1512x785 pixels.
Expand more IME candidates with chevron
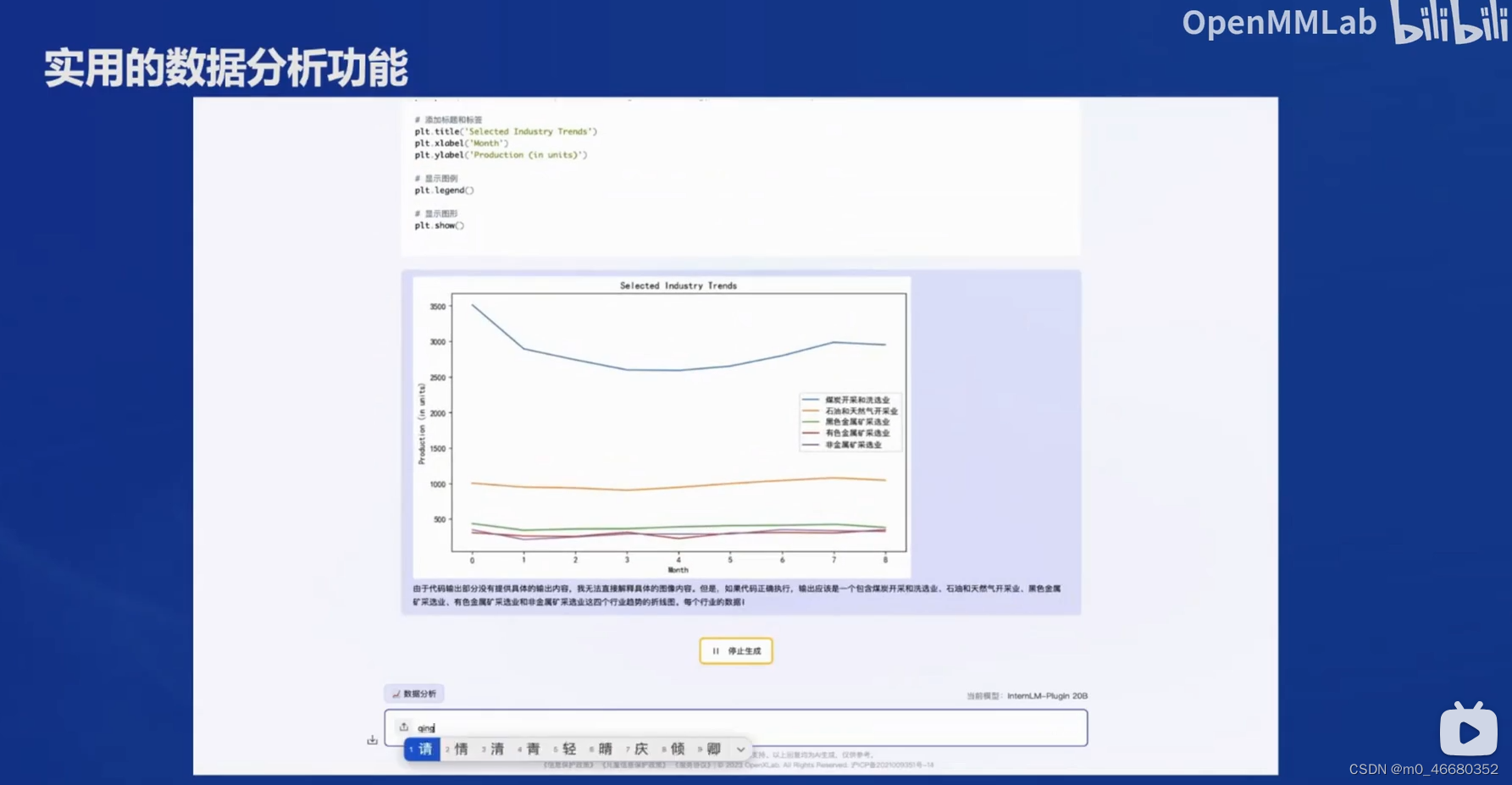(741, 749)
